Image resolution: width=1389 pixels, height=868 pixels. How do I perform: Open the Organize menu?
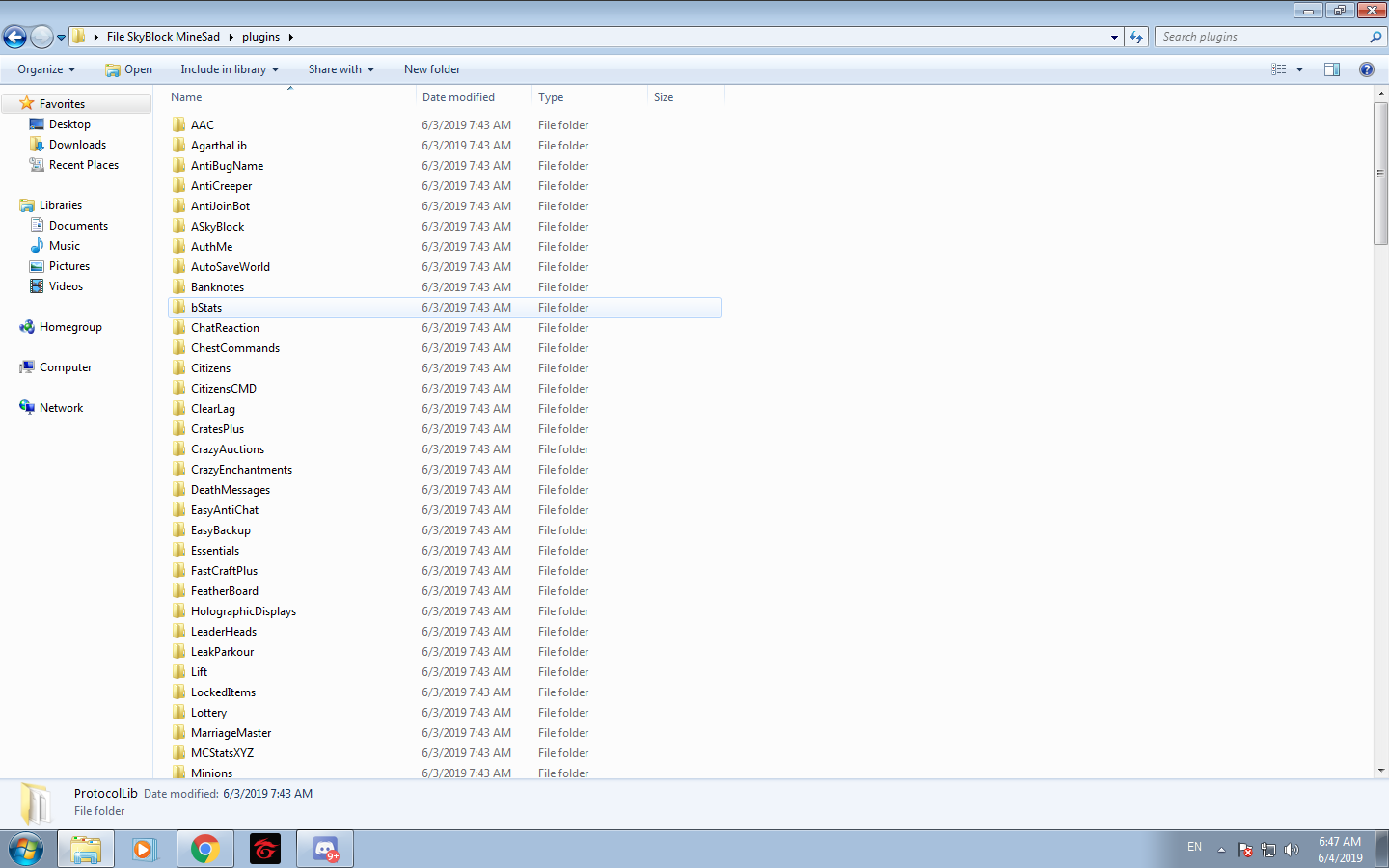click(x=46, y=69)
